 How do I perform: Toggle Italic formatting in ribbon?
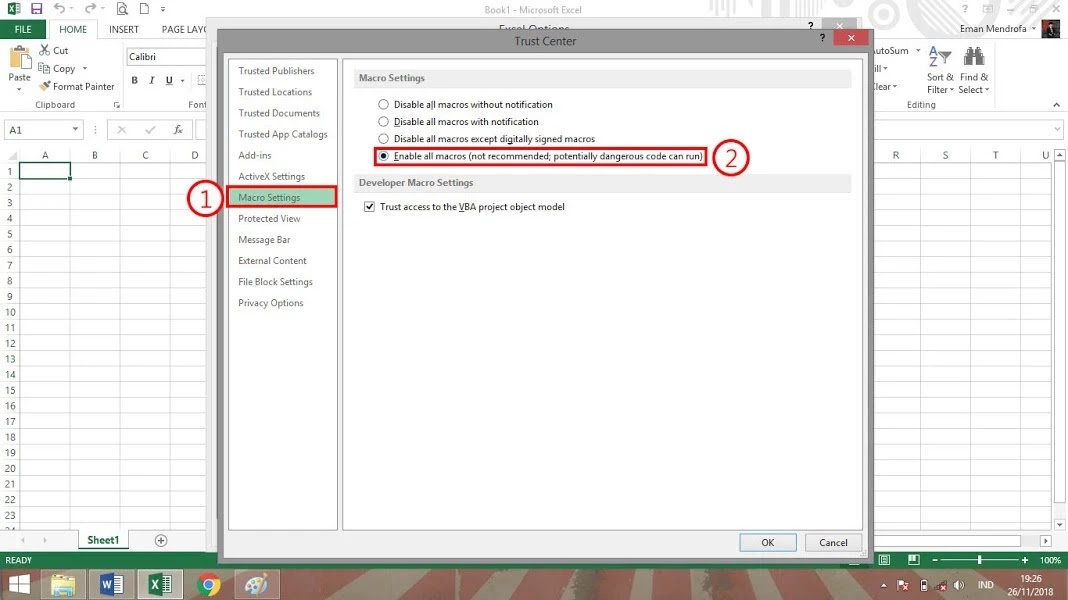pos(152,80)
